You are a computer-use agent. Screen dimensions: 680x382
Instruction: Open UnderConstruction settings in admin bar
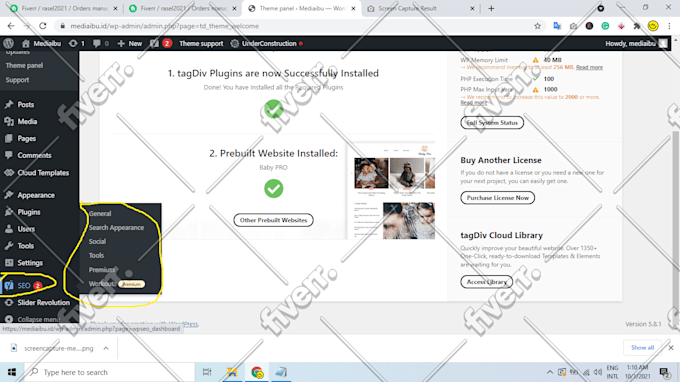[266, 43]
